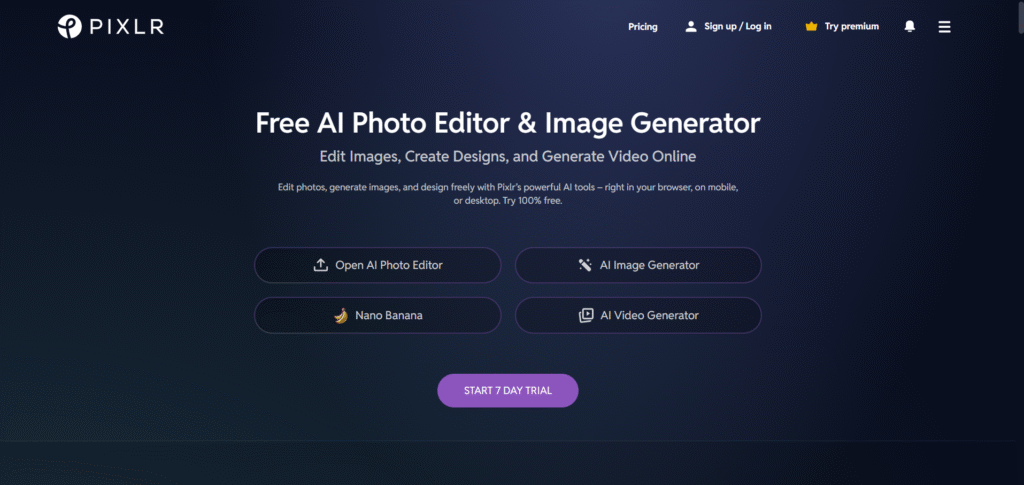Click the video play icon for AI Video Generator

tap(586, 315)
